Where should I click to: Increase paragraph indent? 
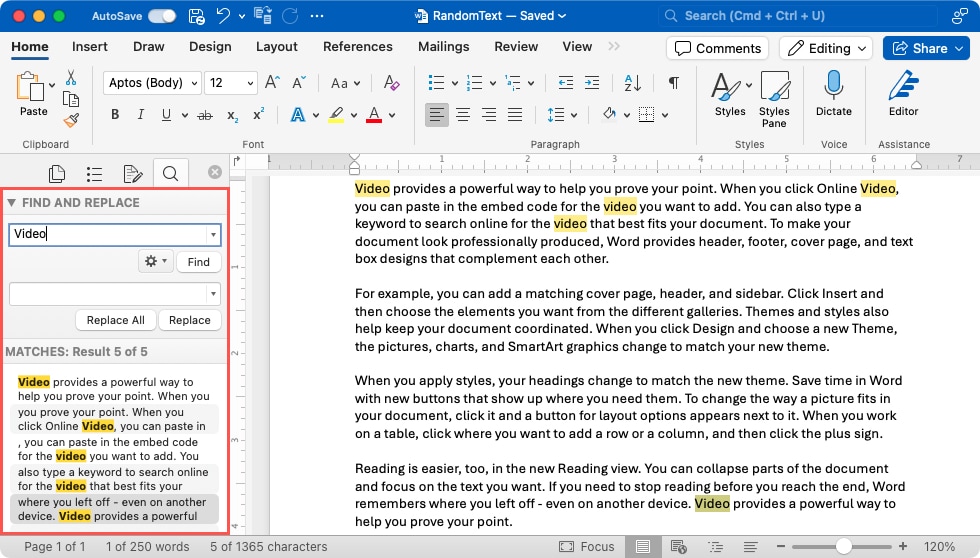[x=592, y=82]
